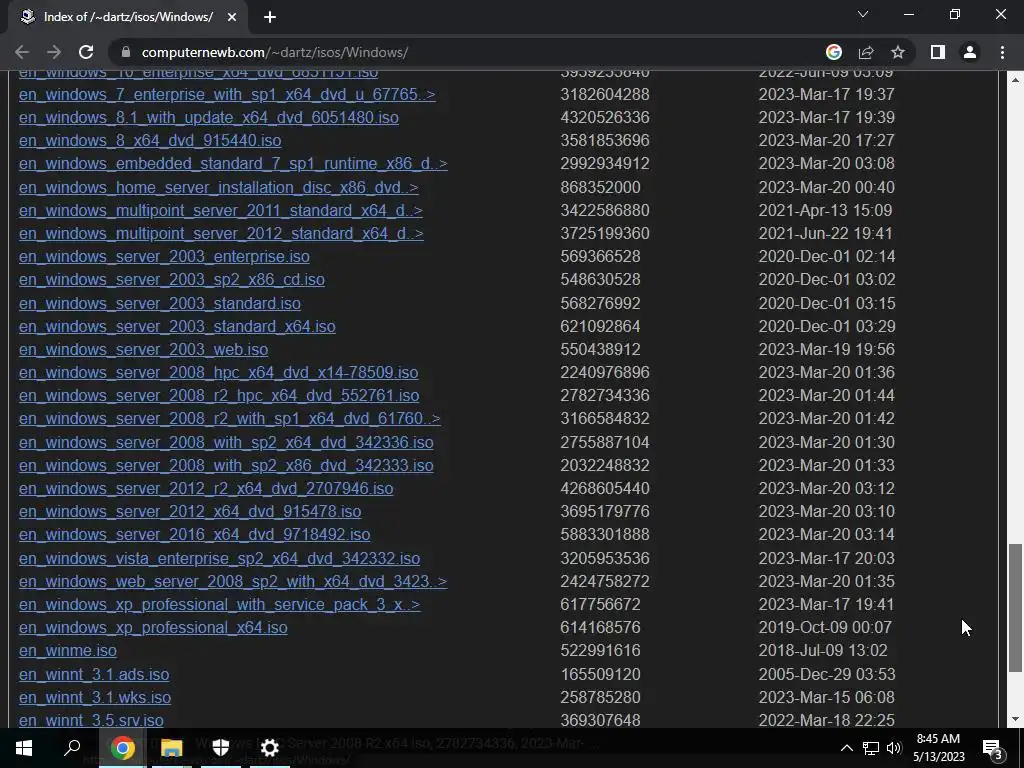Bookmark this page with the star
This screenshot has height=768, width=1024.
point(898,52)
